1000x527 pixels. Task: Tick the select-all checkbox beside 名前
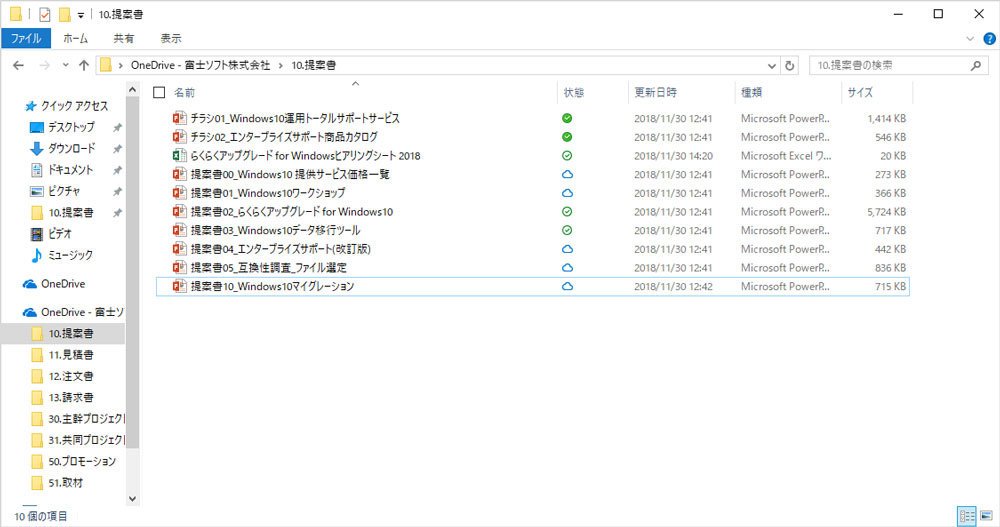tap(159, 93)
